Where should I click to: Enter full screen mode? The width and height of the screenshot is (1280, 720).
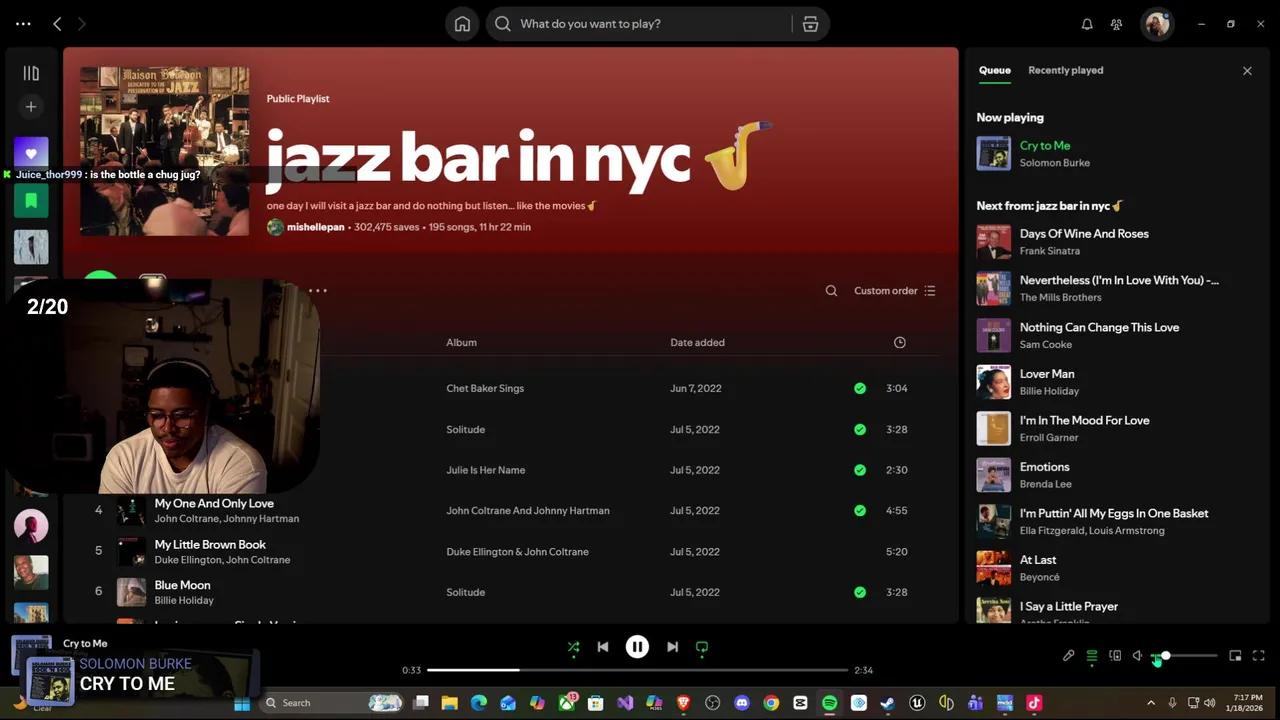pyautogui.click(x=1259, y=656)
